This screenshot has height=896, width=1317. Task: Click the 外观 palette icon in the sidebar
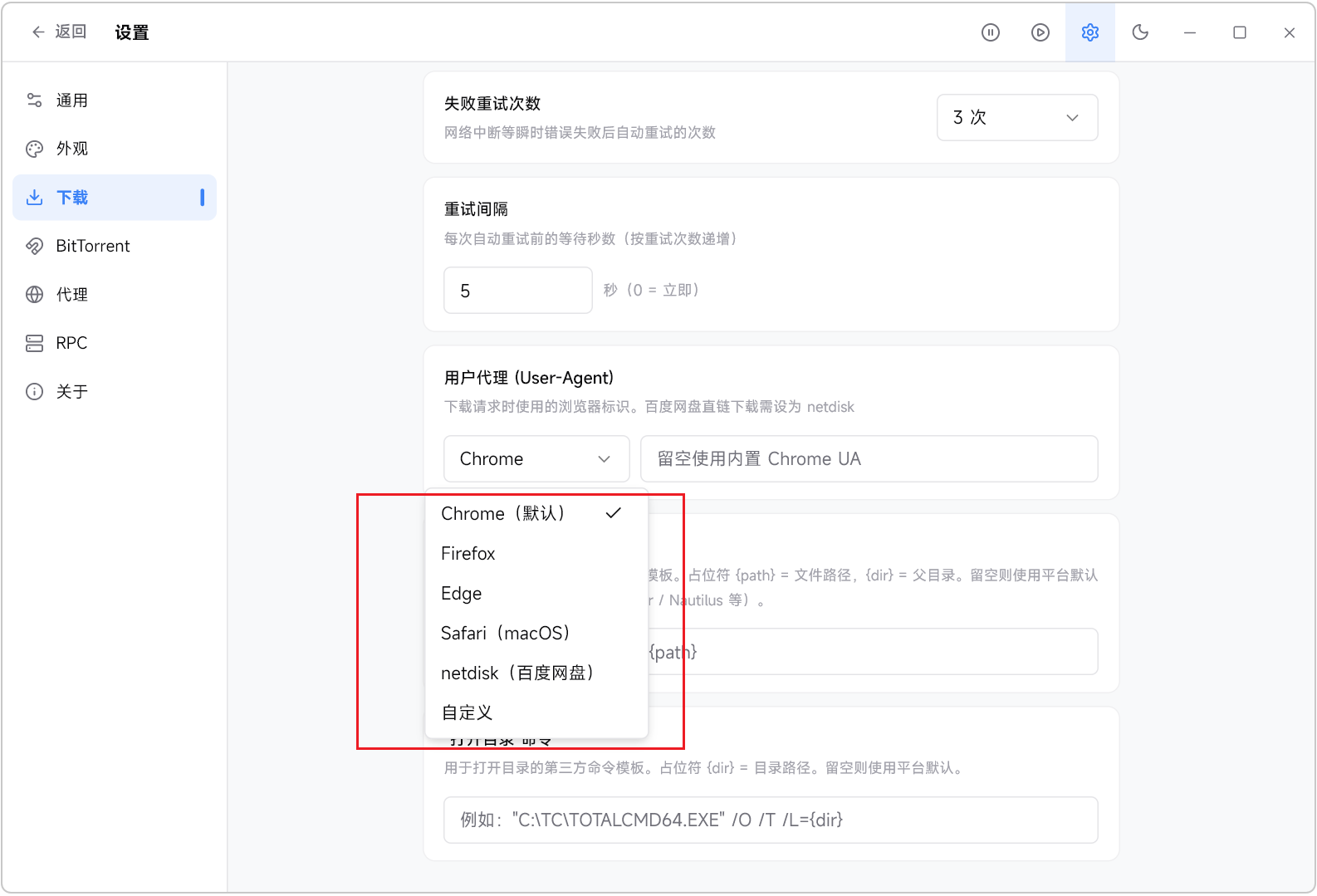point(34,149)
